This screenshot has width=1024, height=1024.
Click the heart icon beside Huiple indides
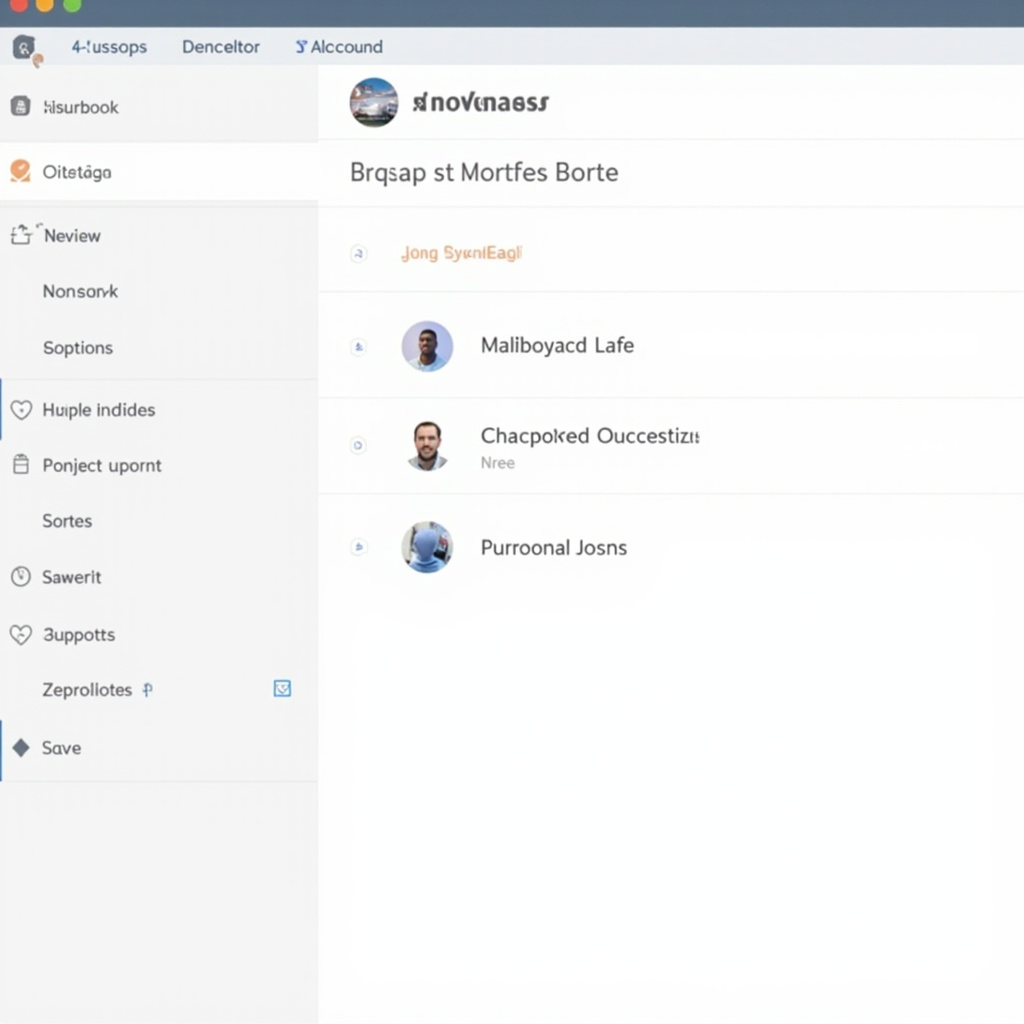pos(21,409)
